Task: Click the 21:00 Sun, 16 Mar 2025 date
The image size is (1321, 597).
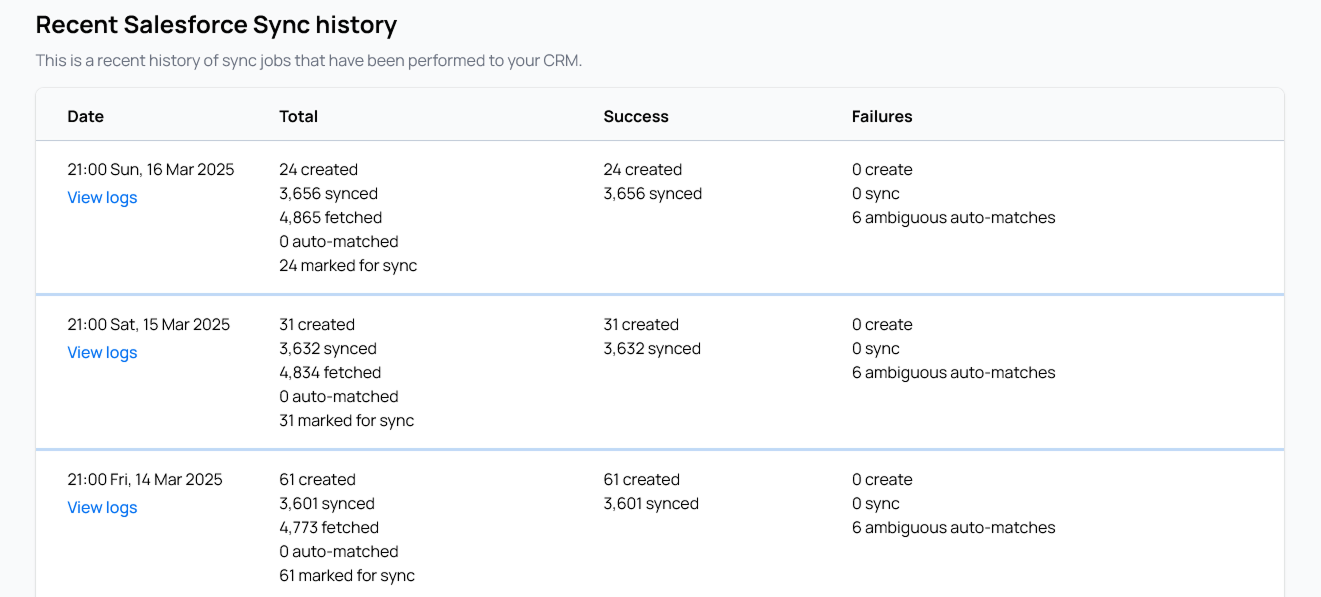Action: tap(151, 170)
